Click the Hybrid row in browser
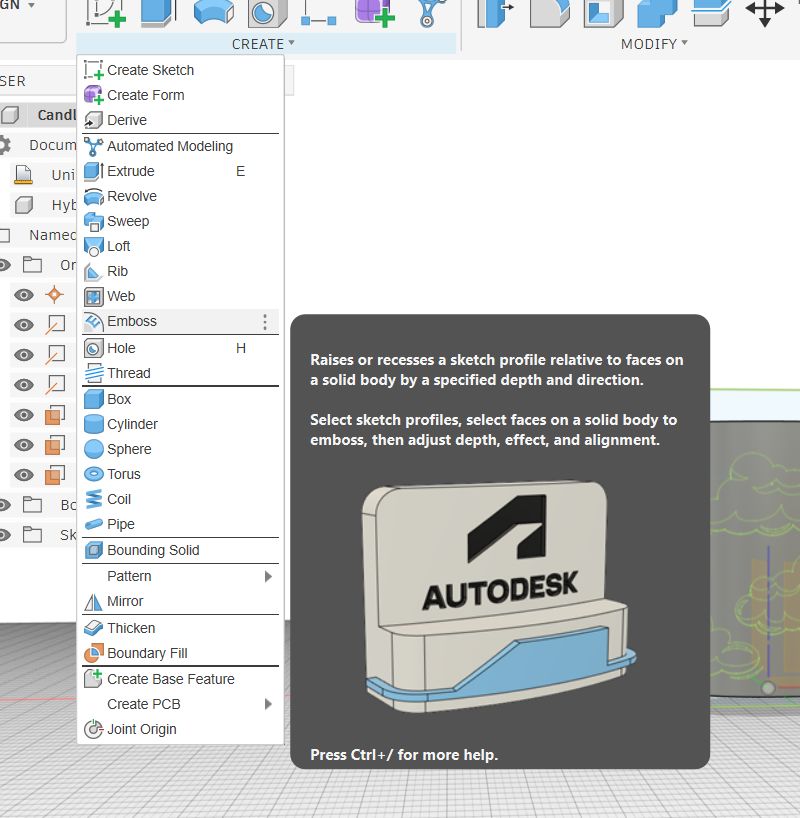Viewport: 800px width, 818px height. point(43,204)
